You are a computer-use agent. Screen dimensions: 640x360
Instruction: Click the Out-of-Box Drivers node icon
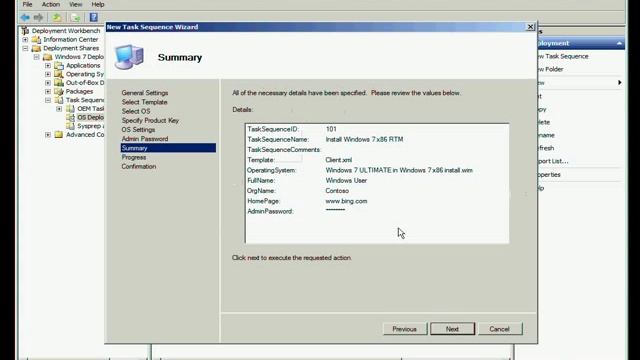click(x=59, y=82)
